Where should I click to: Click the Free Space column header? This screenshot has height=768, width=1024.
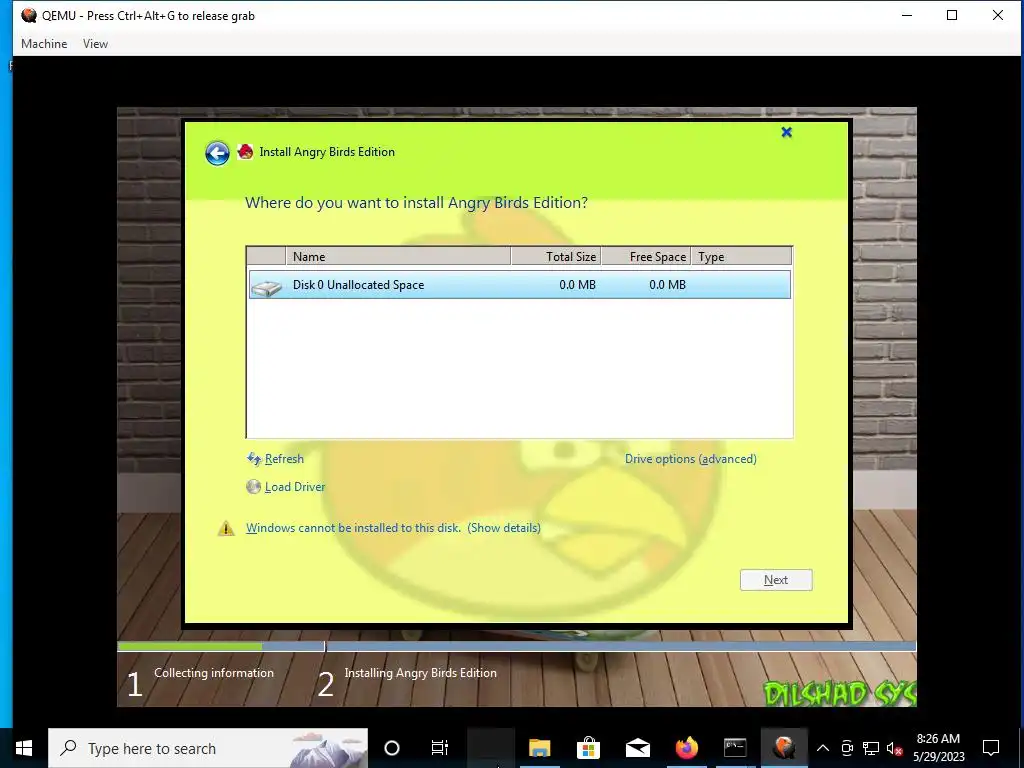click(646, 257)
